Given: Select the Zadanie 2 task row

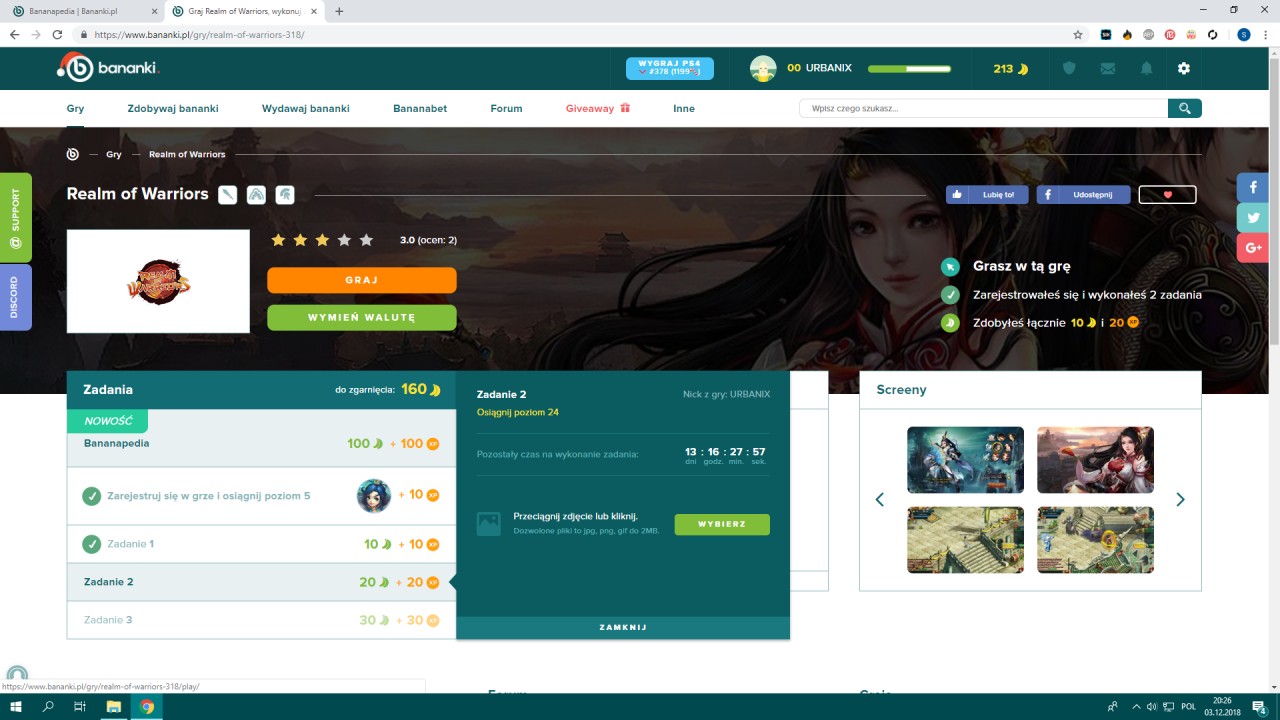Looking at the screenshot, I should pyautogui.click(x=261, y=582).
